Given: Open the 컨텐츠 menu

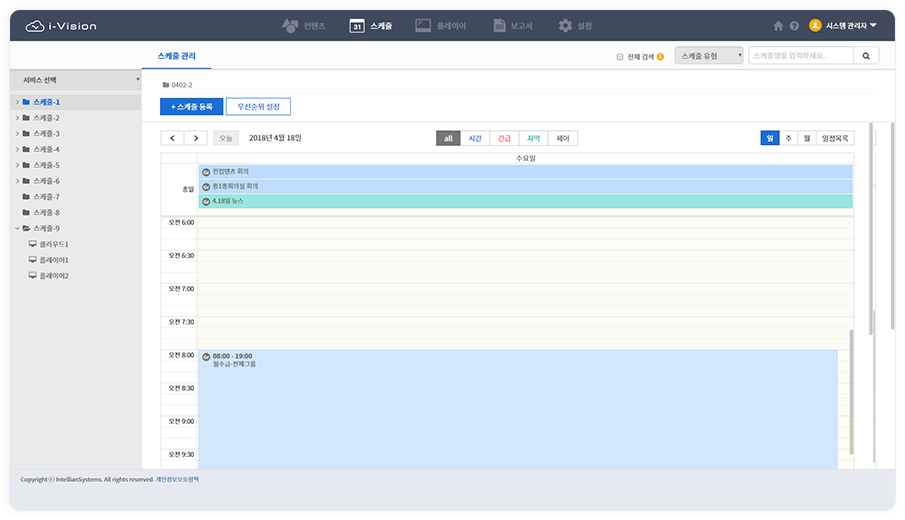Looking at the screenshot, I should pos(304,26).
